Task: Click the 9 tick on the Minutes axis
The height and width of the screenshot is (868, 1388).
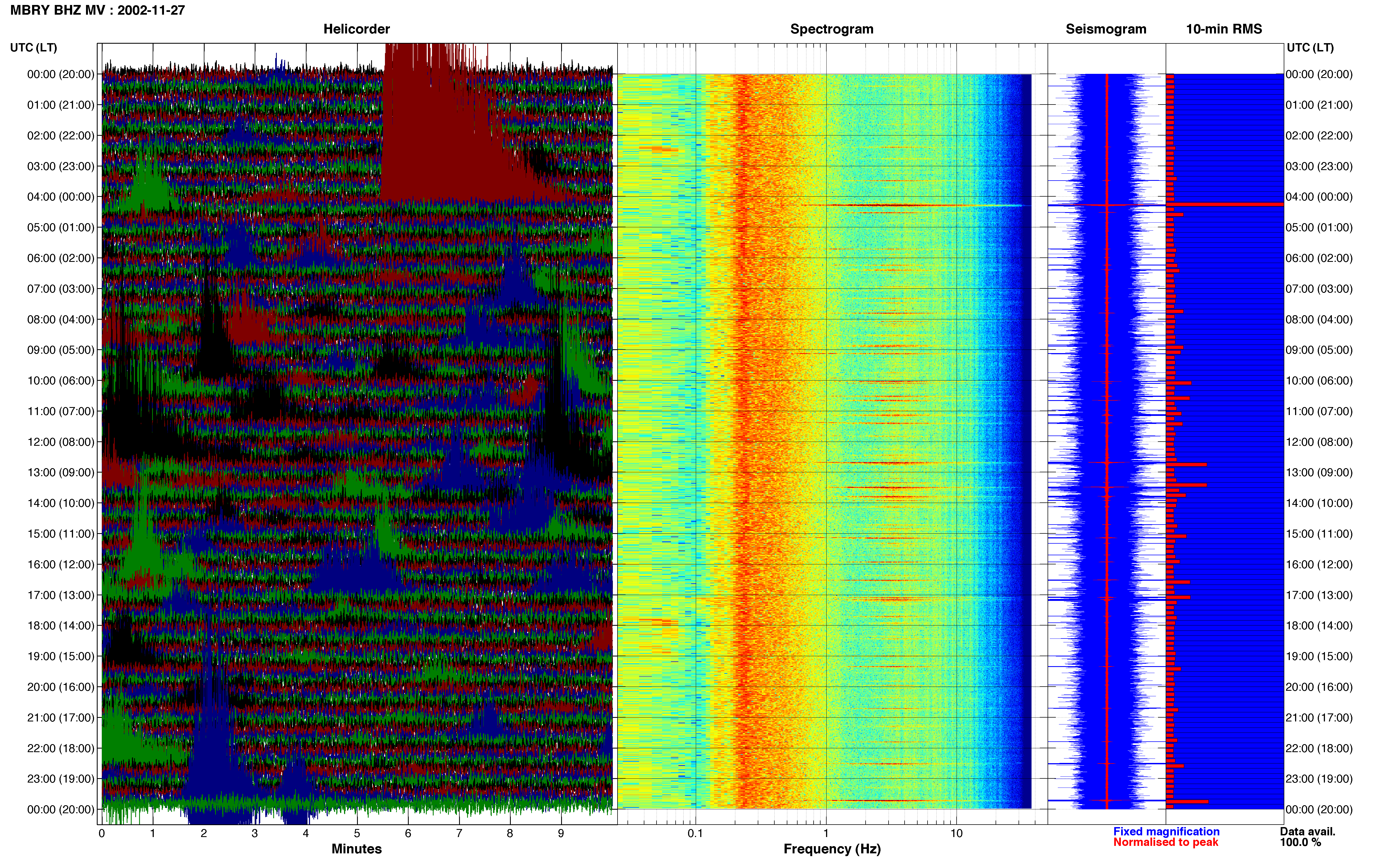Action: click(561, 833)
